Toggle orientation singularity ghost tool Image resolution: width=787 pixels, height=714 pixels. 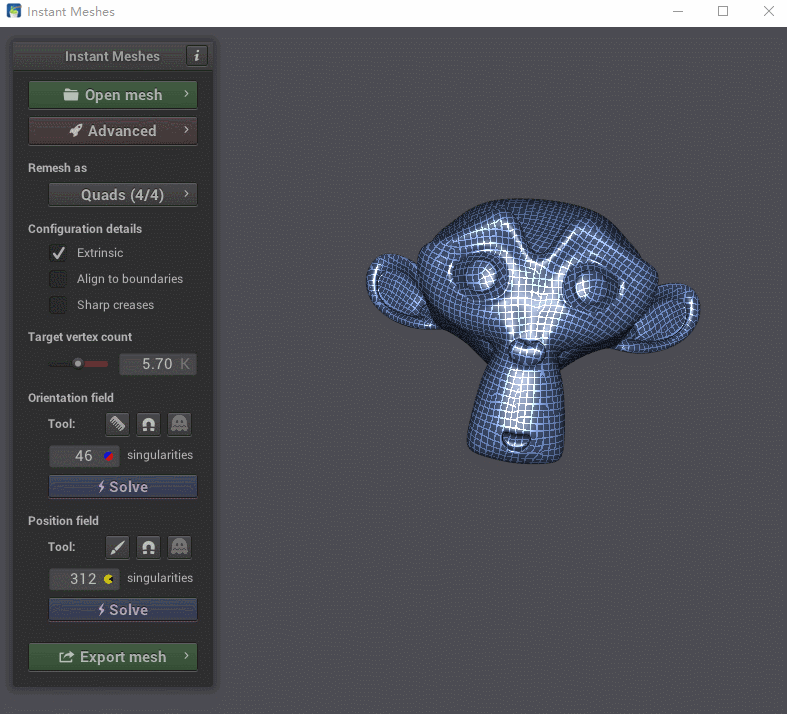(x=179, y=424)
